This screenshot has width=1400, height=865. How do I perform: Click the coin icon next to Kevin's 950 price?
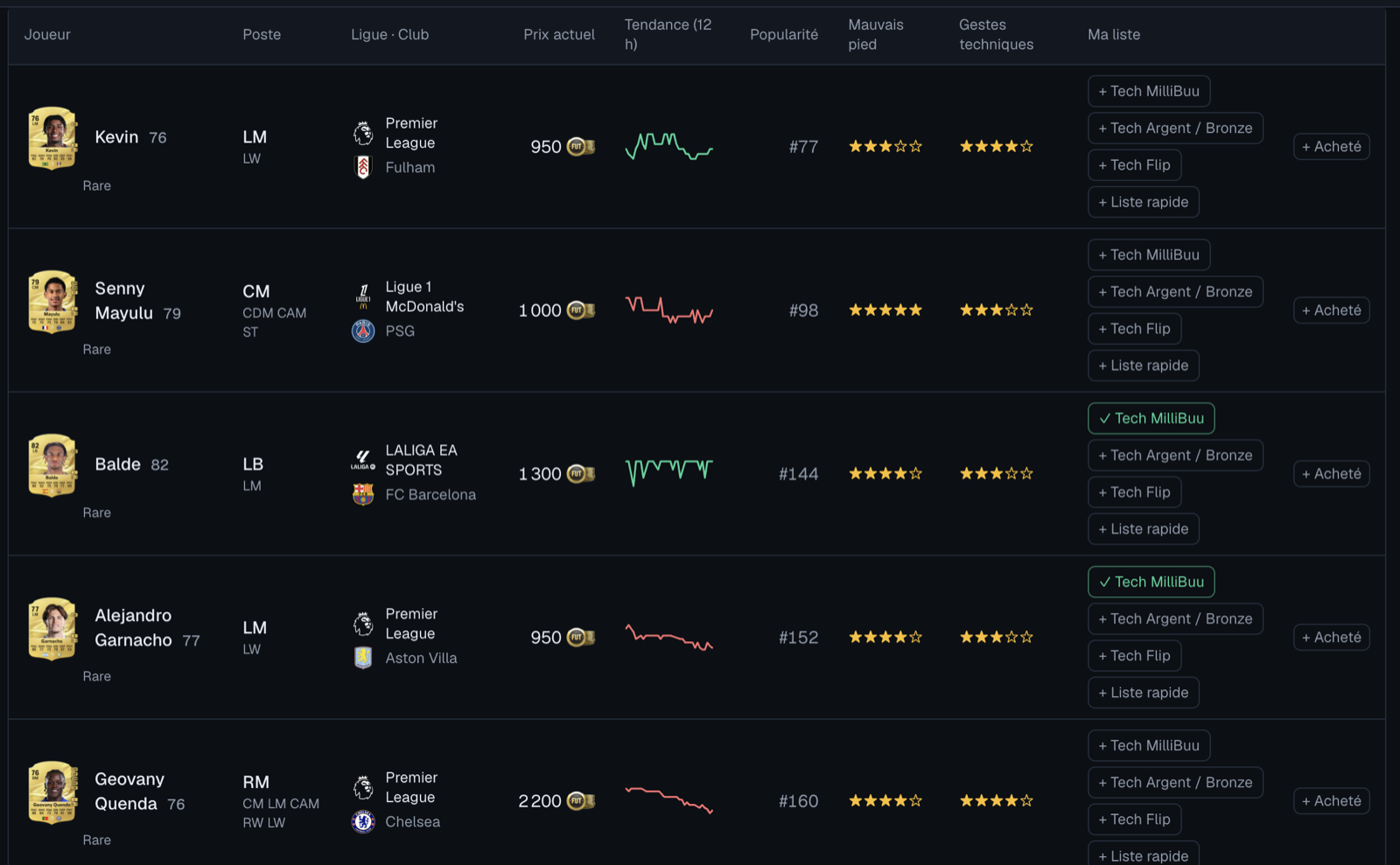click(581, 147)
